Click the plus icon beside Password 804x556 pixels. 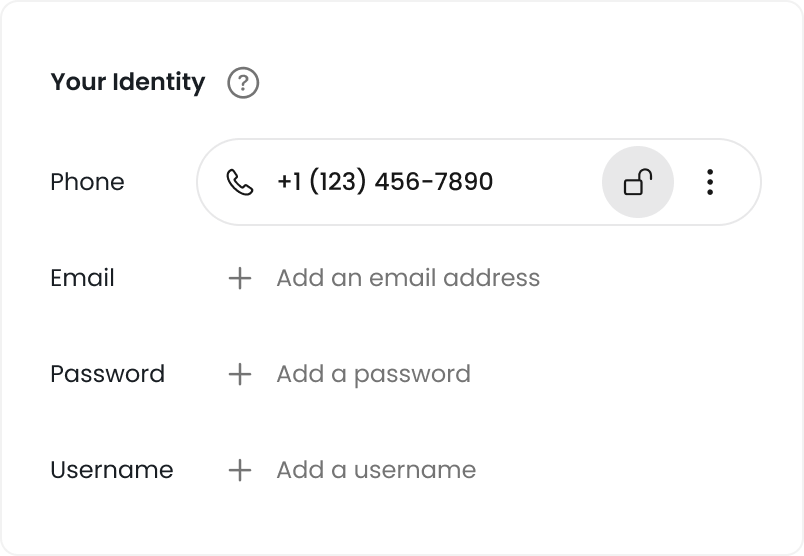click(x=240, y=374)
